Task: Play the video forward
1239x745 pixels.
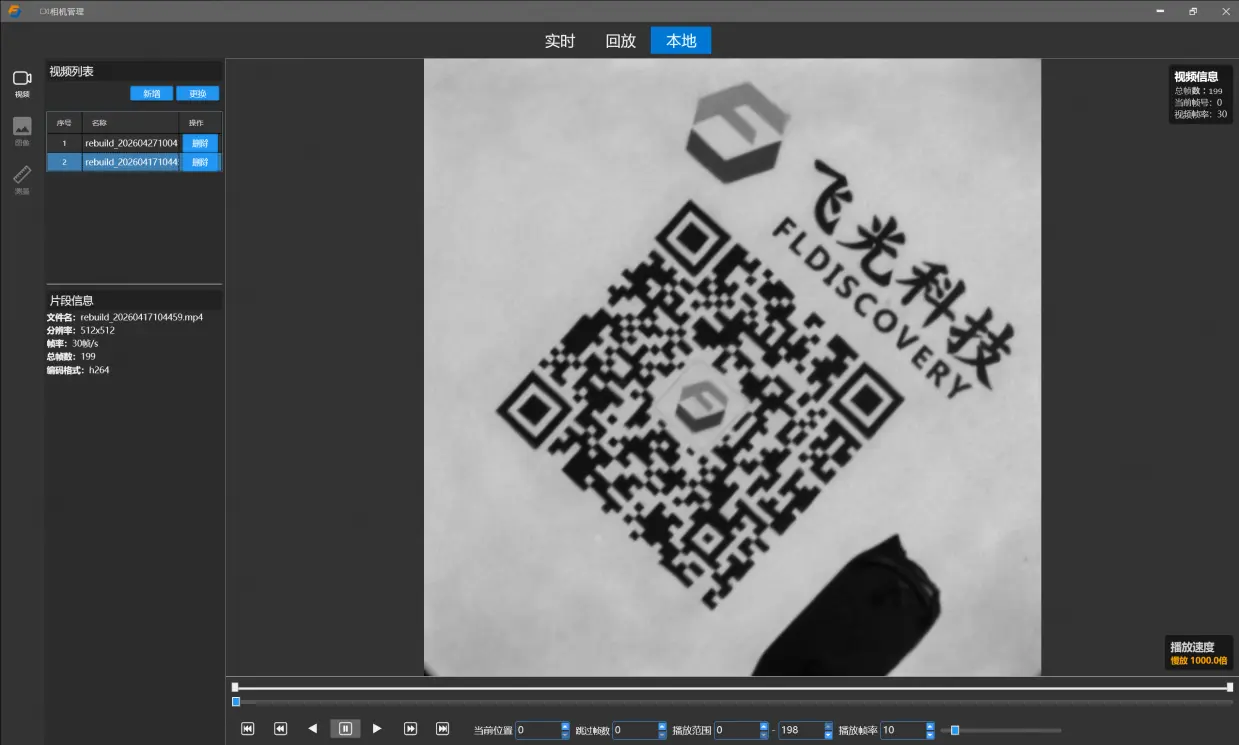Action: 377,729
